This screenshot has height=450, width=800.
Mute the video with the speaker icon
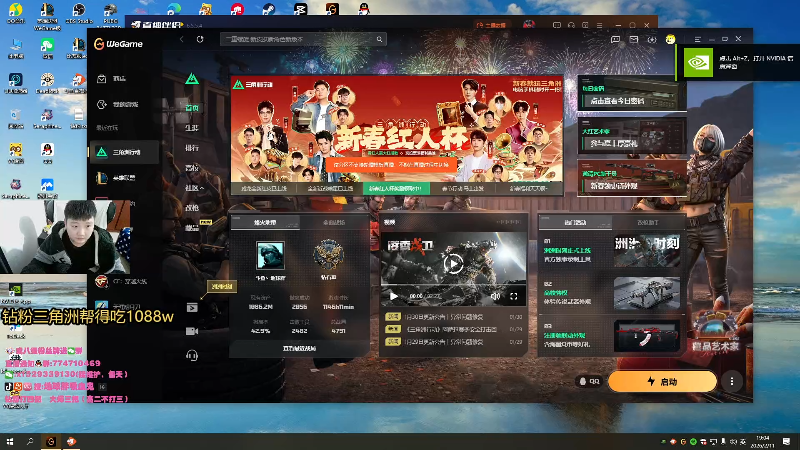[495, 296]
